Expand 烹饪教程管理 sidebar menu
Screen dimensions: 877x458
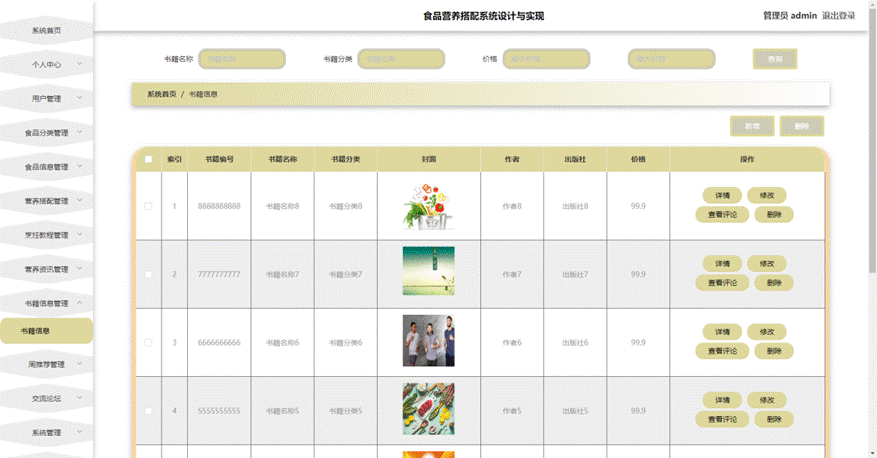[46, 235]
